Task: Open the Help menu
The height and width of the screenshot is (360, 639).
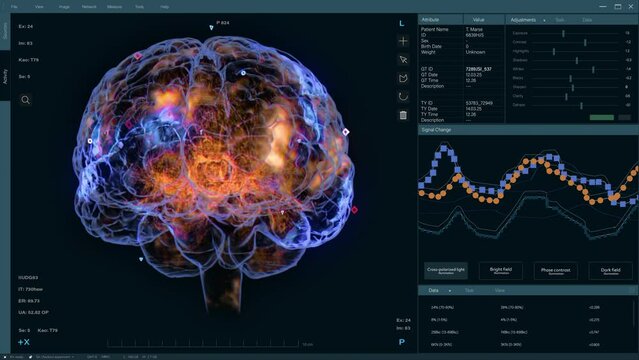Action: [165, 7]
